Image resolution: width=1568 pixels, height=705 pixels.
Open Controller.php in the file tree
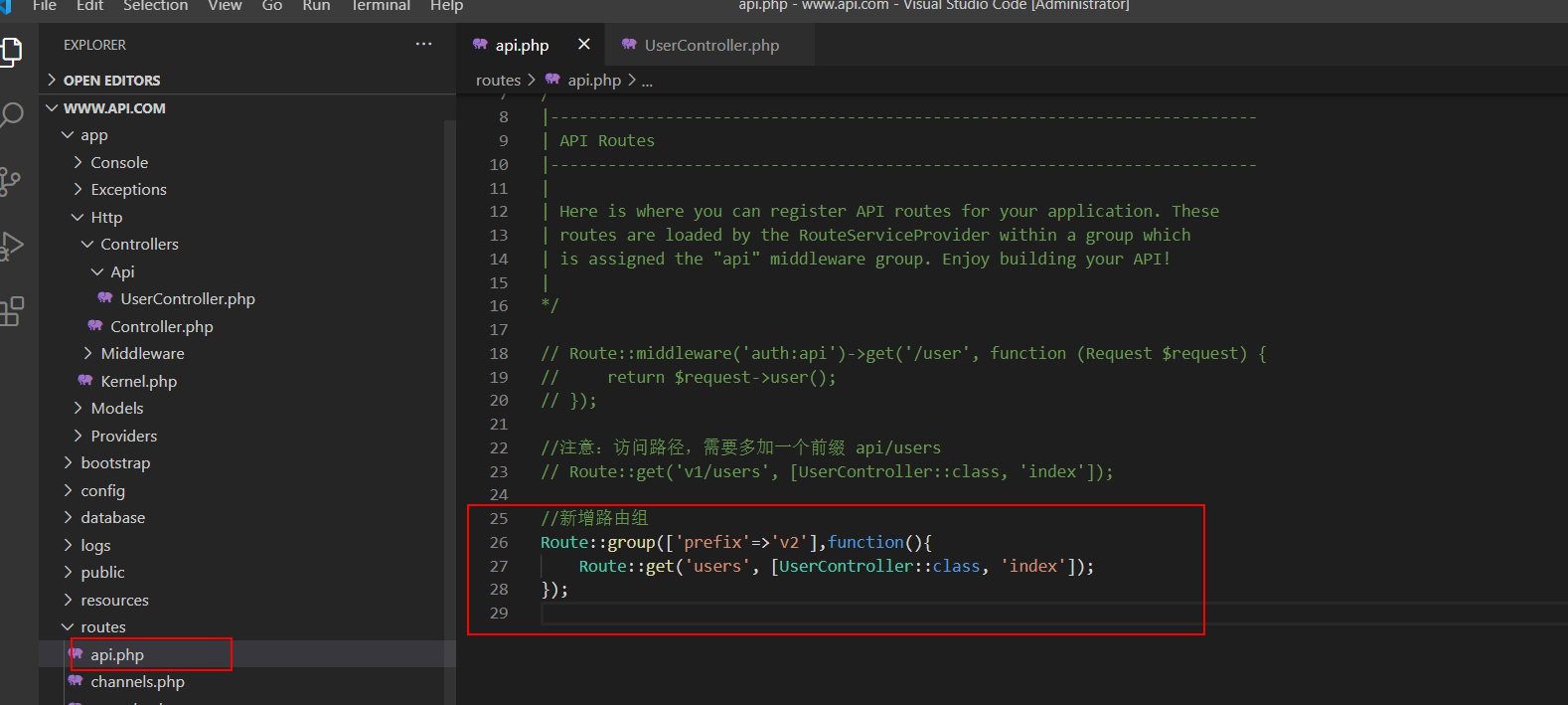[162, 326]
